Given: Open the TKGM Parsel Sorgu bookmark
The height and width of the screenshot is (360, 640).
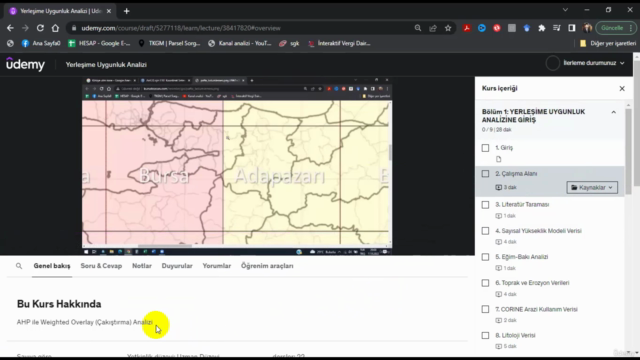Looking at the screenshot, I should pyautogui.click(x=169, y=43).
